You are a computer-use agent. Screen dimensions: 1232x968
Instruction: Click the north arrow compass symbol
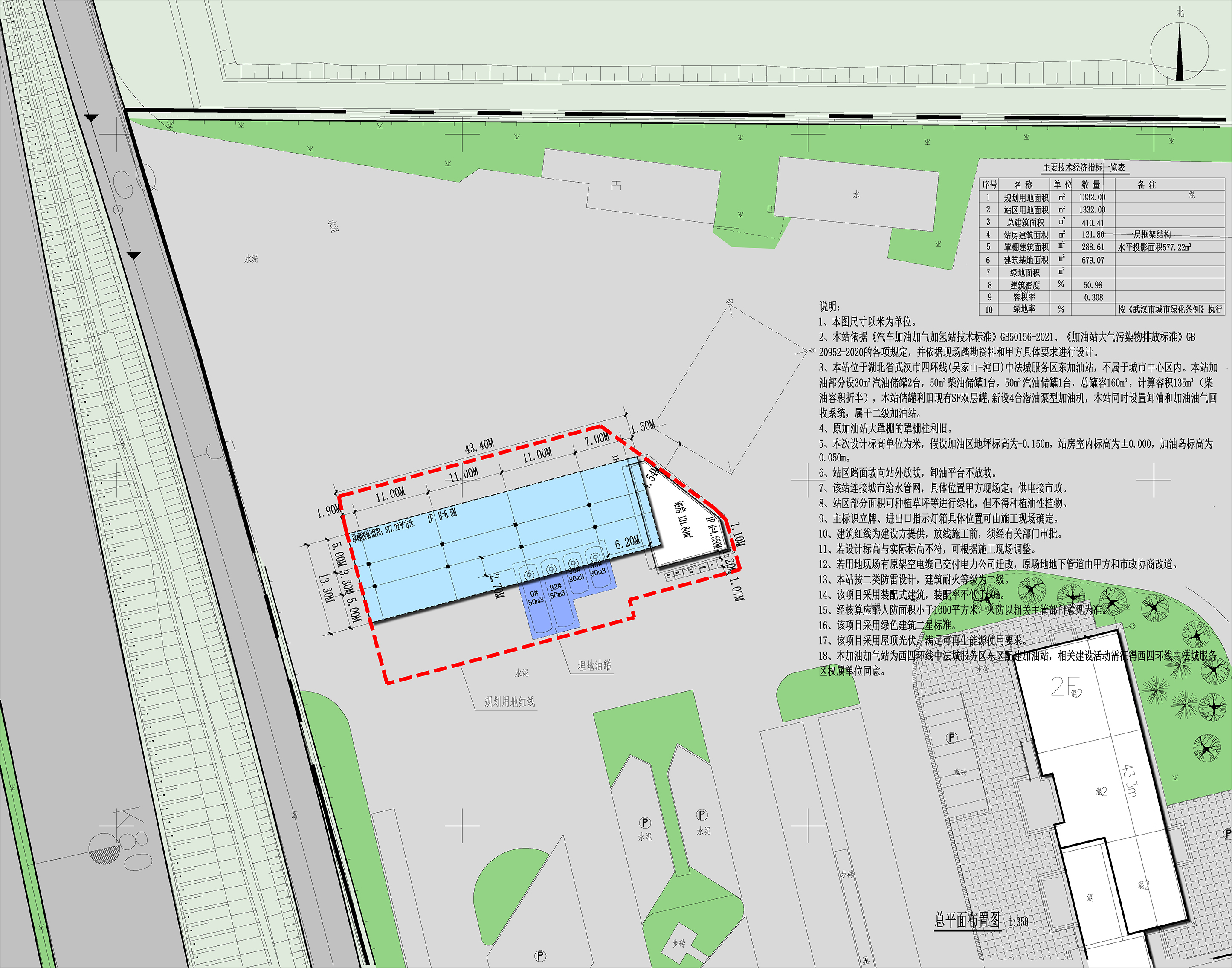point(1180,51)
